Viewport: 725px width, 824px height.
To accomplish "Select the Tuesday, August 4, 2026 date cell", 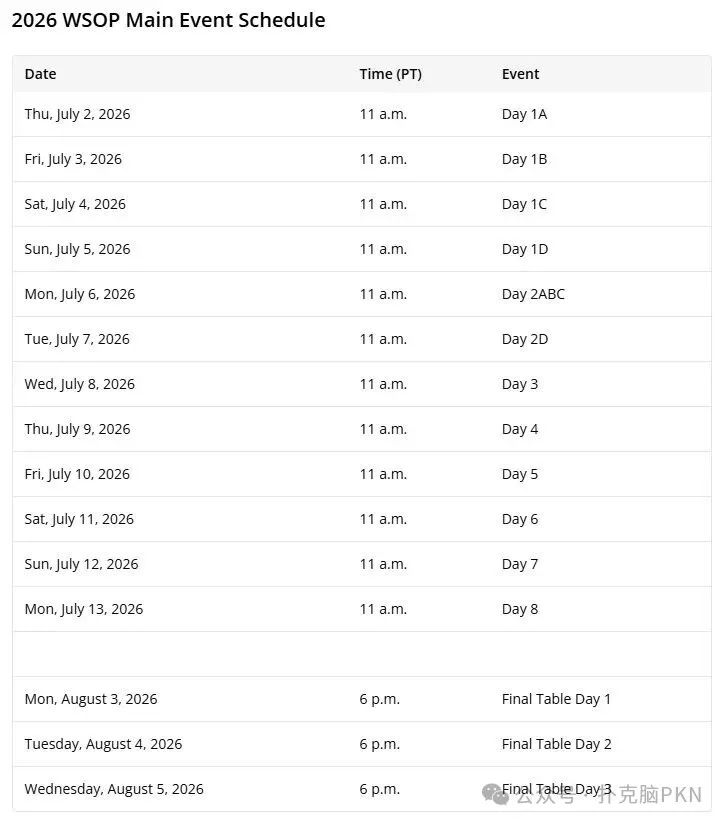I will click(103, 744).
